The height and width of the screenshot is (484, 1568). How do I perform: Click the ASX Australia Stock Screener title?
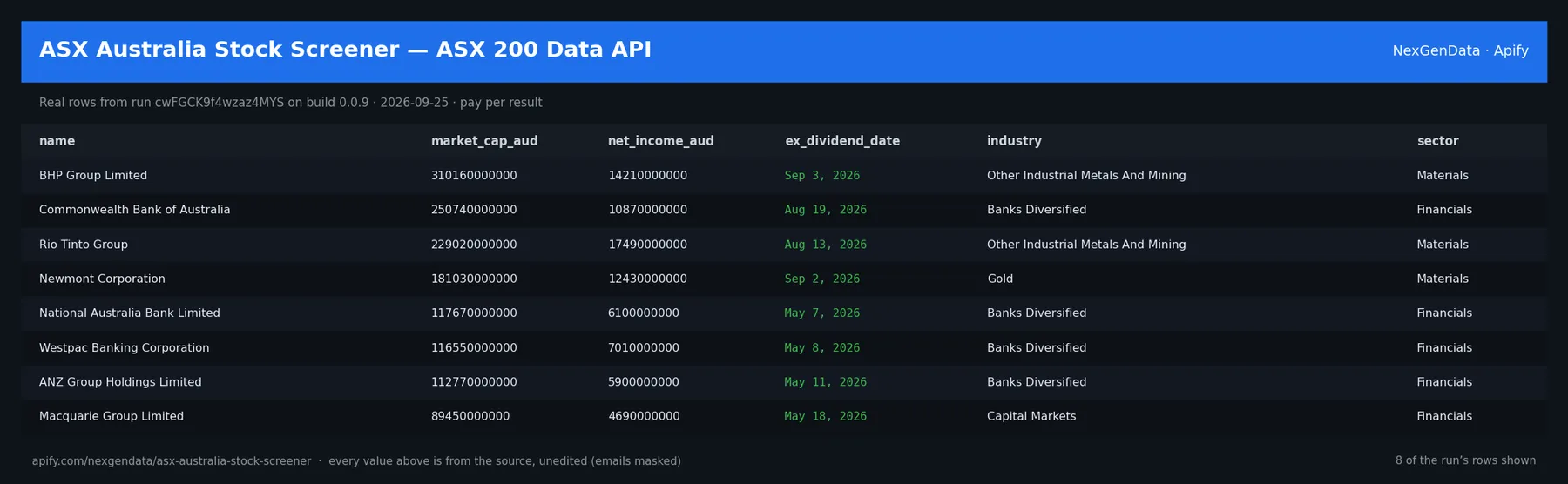click(x=345, y=50)
